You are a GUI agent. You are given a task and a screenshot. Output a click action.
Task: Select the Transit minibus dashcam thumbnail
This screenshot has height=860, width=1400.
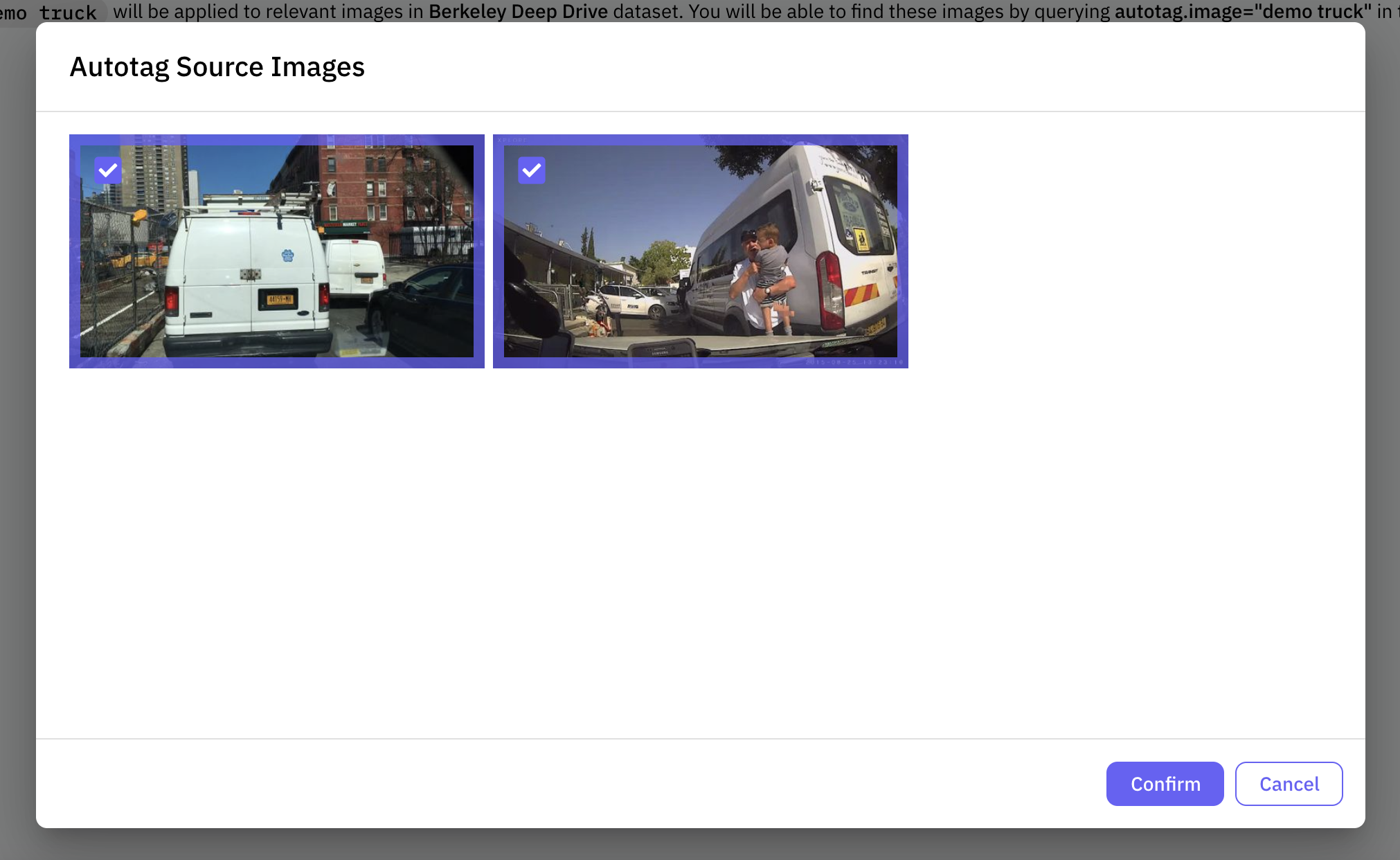click(x=700, y=251)
